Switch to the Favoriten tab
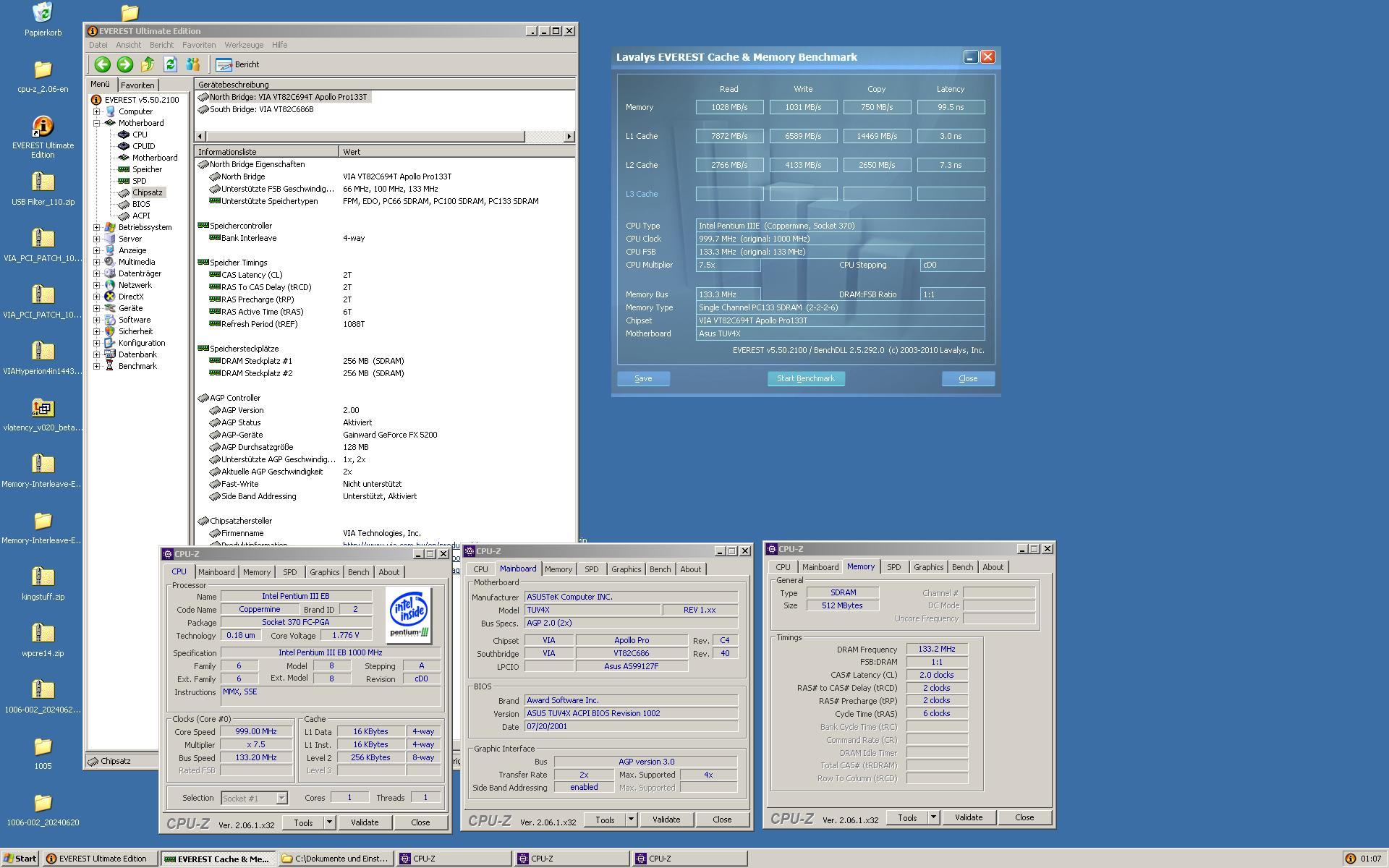Screen dimensions: 1389x868 point(137,85)
